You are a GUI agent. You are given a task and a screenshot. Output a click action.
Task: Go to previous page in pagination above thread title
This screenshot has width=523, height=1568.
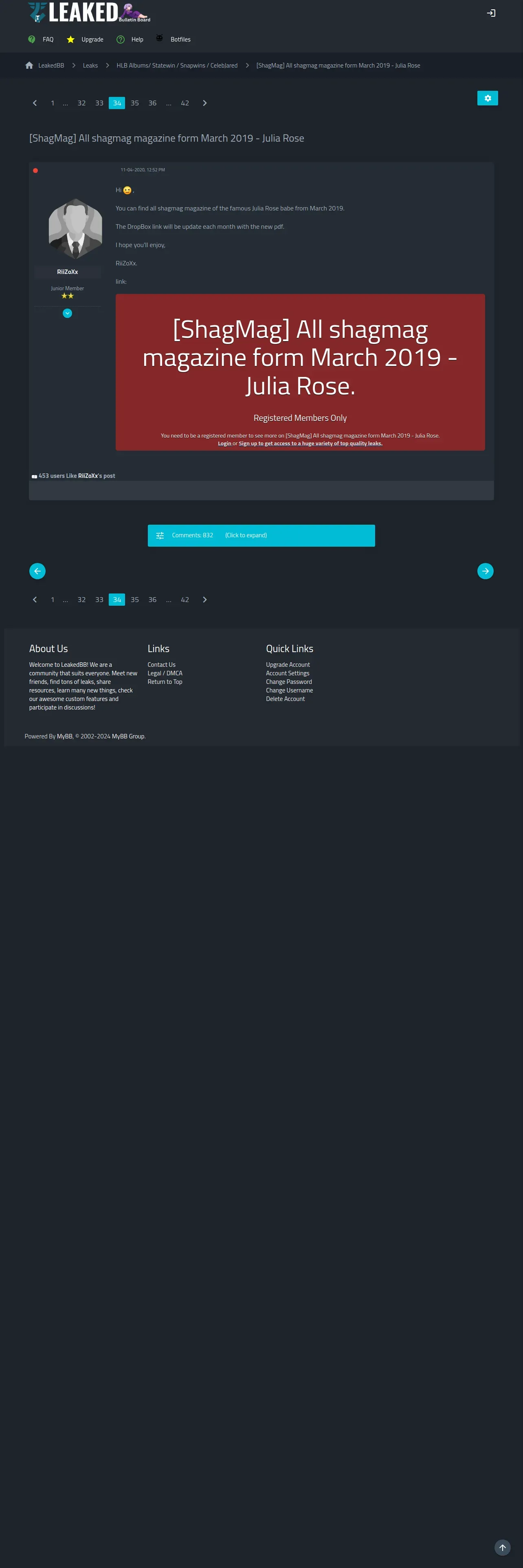[35, 103]
